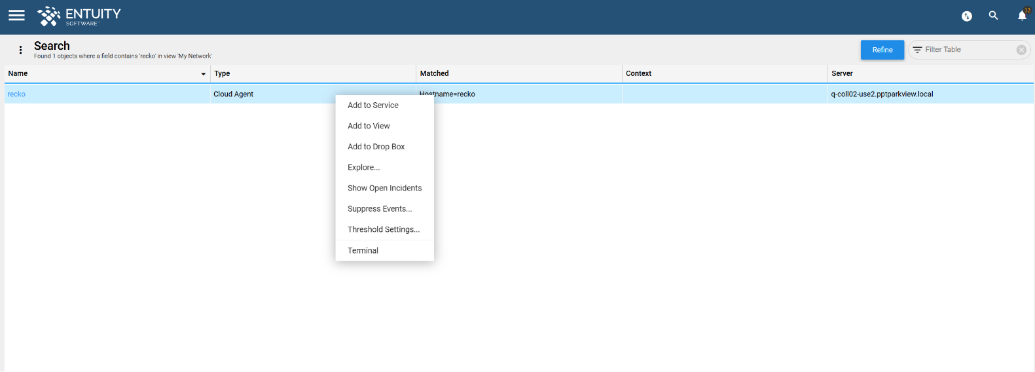Choose Threshold Settings... menu entry
Image resolution: width=1035 pixels, height=372 pixels.
[x=385, y=230]
